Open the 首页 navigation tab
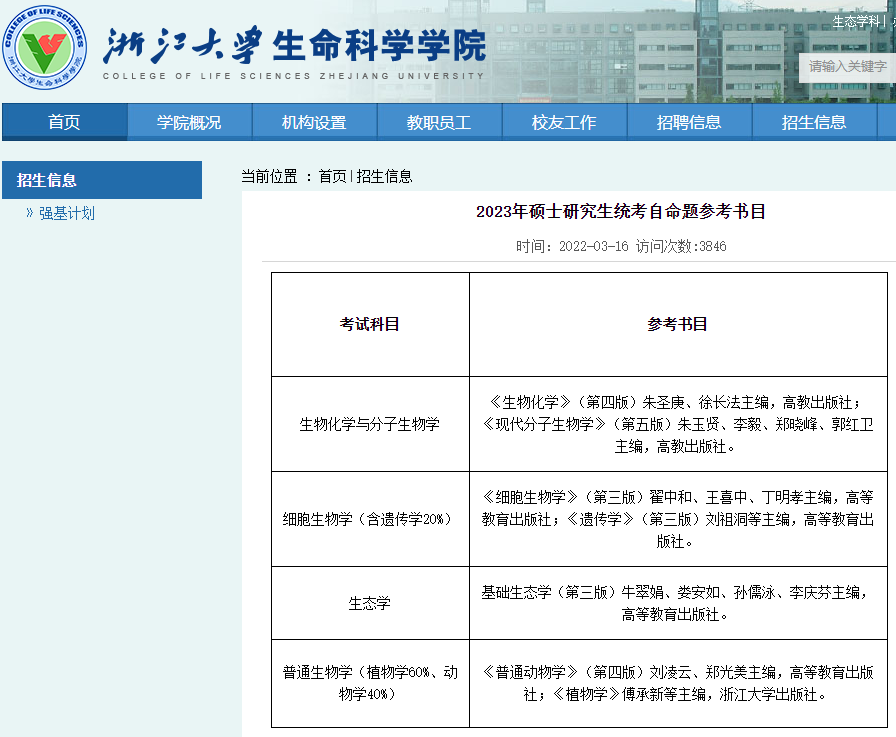896x737 pixels. pos(63,121)
